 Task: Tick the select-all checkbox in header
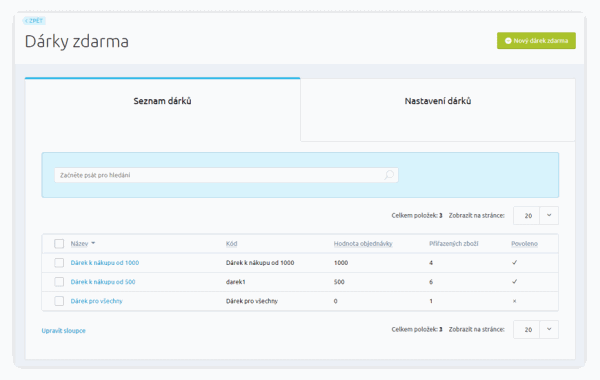pos(59,244)
